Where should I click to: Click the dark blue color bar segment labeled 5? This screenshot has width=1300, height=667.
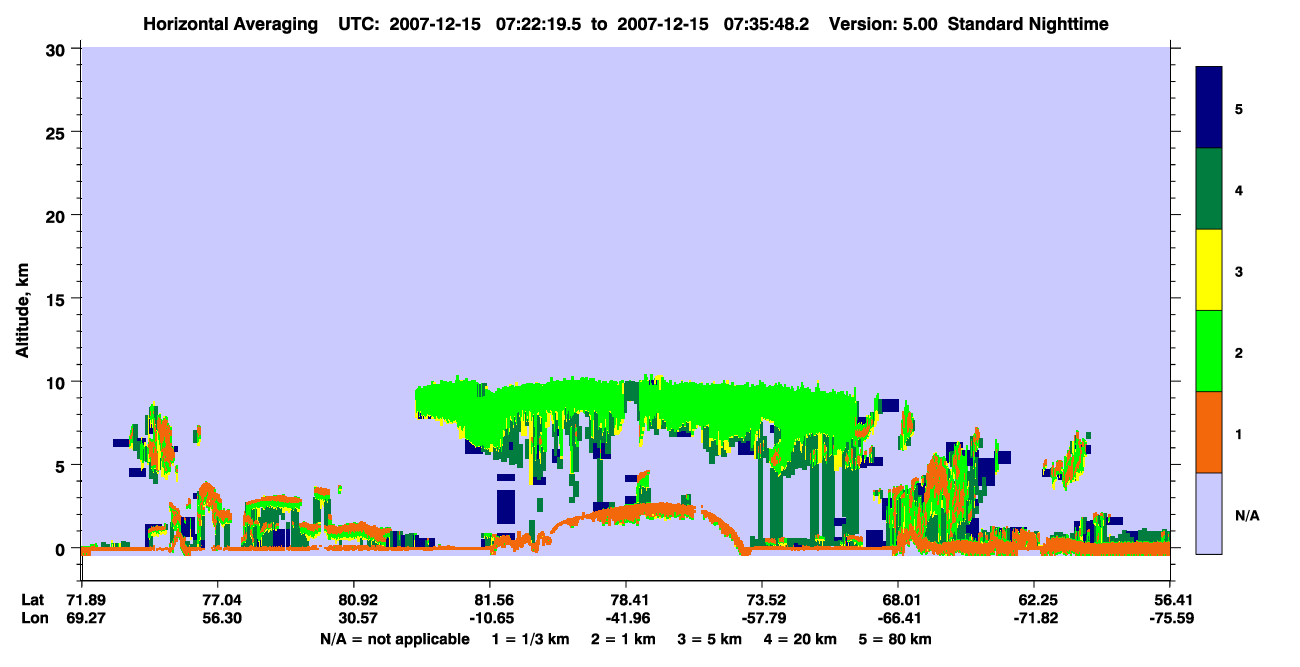[1209, 108]
